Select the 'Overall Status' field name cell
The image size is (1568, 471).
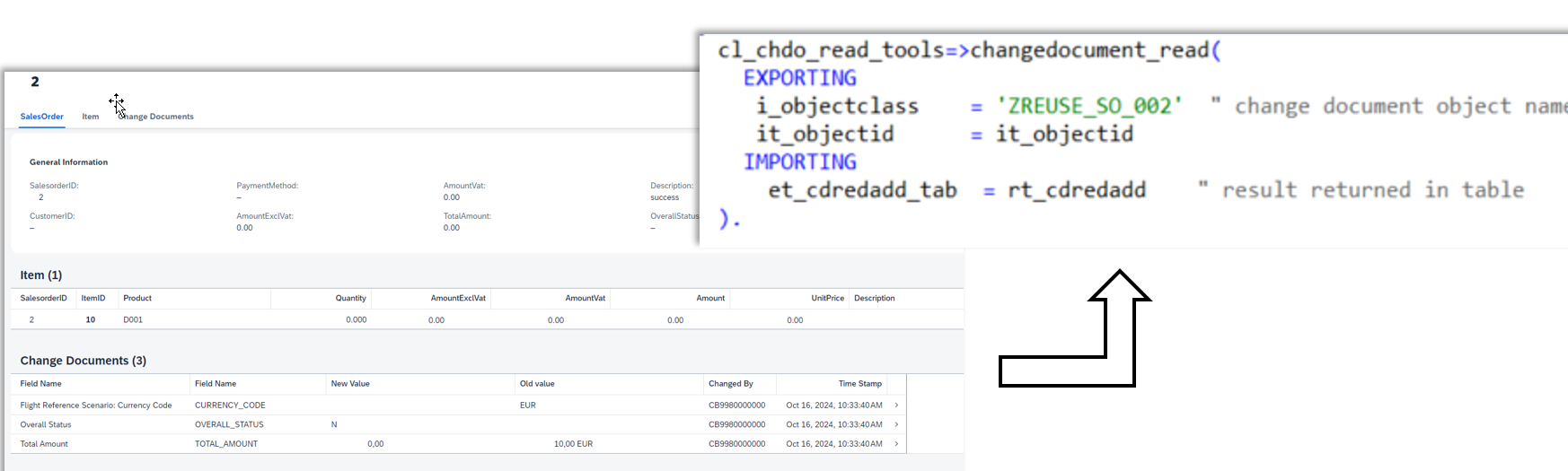(x=46, y=424)
